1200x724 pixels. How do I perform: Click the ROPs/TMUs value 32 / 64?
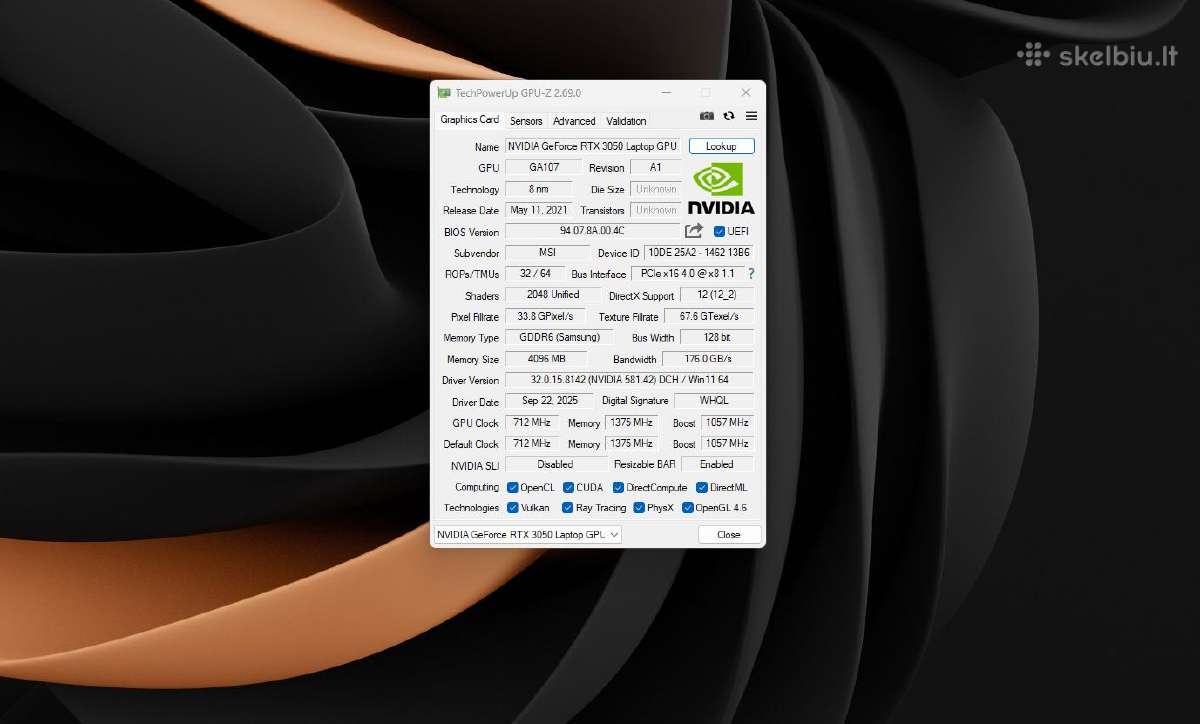(536, 274)
